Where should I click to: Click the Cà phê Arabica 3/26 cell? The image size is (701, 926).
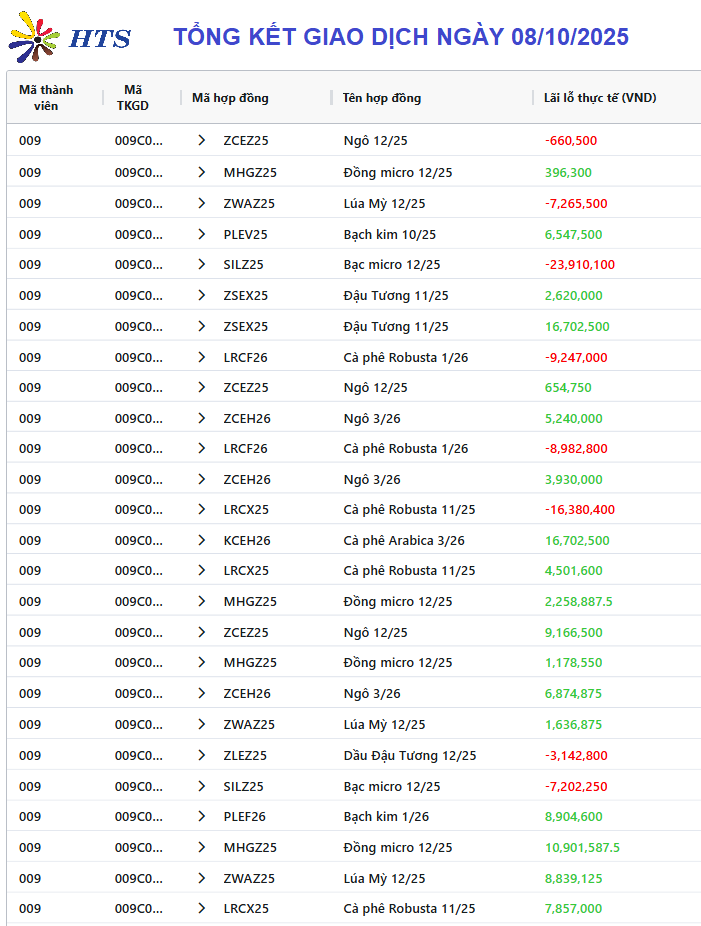403,540
